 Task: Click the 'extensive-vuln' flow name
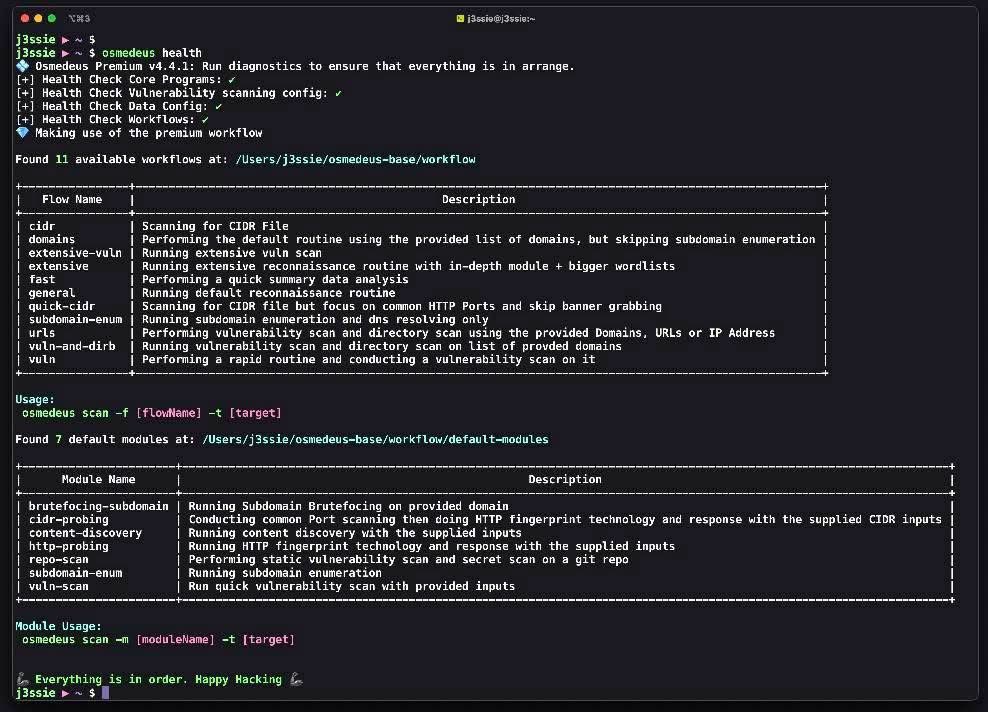(x=75, y=253)
